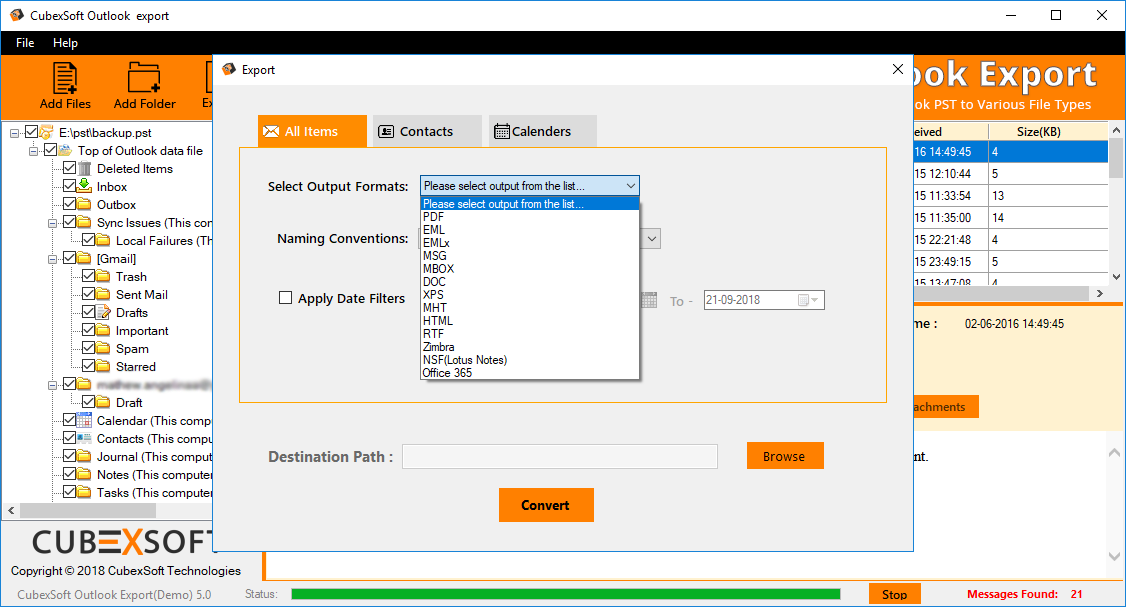Click the Contacts tab card icon
The height and width of the screenshot is (607, 1126).
coord(385,131)
